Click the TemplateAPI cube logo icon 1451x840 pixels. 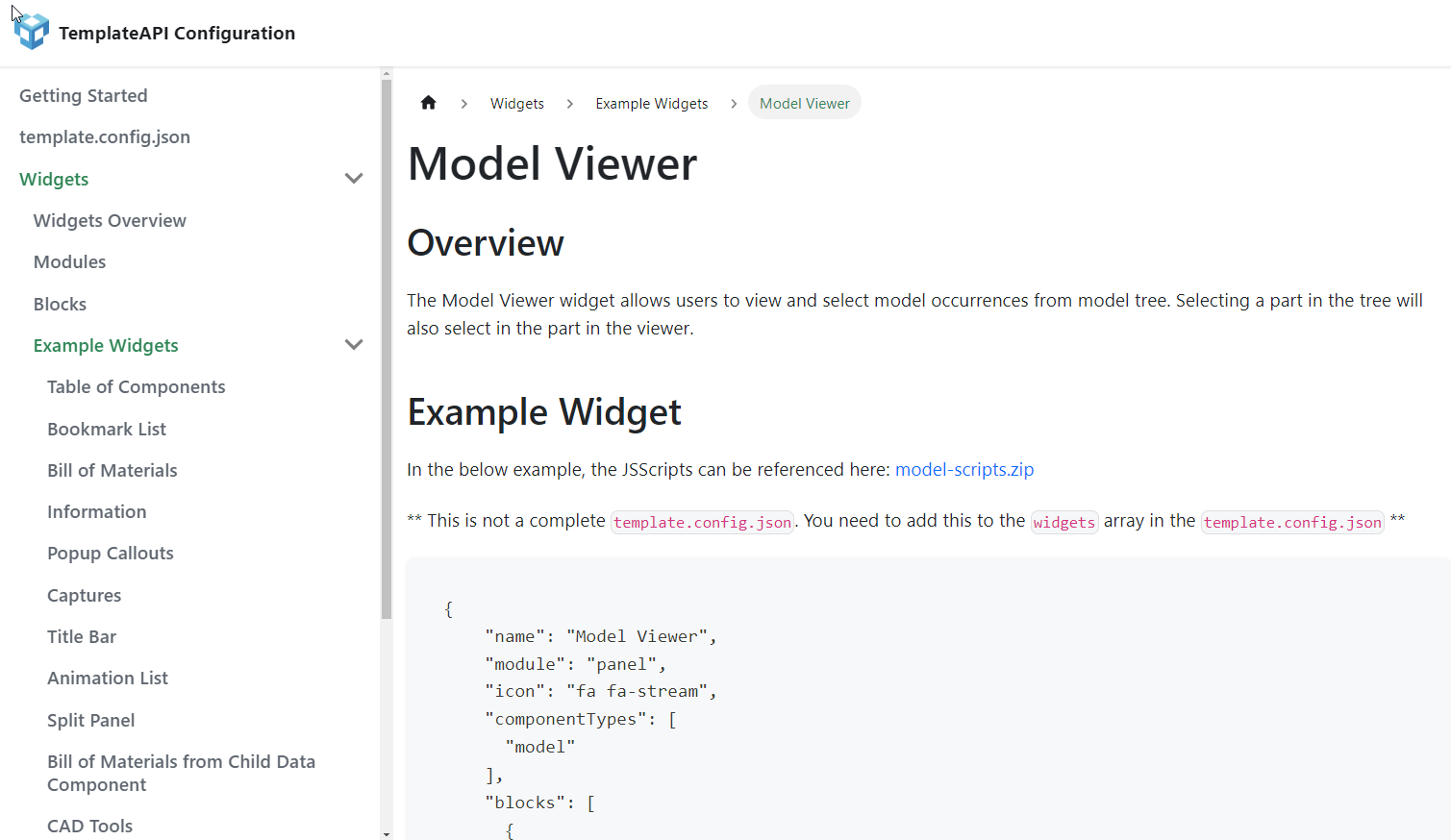pos(32,32)
